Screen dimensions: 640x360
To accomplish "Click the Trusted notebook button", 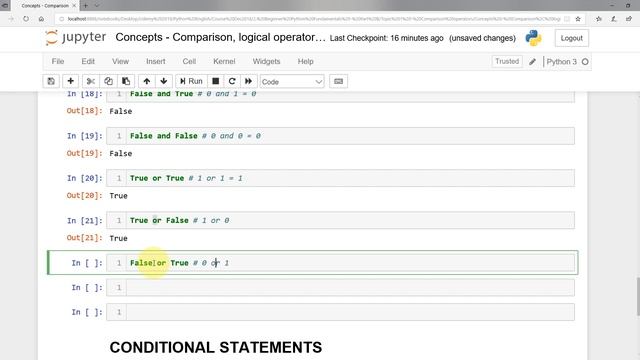I will point(507,61).
